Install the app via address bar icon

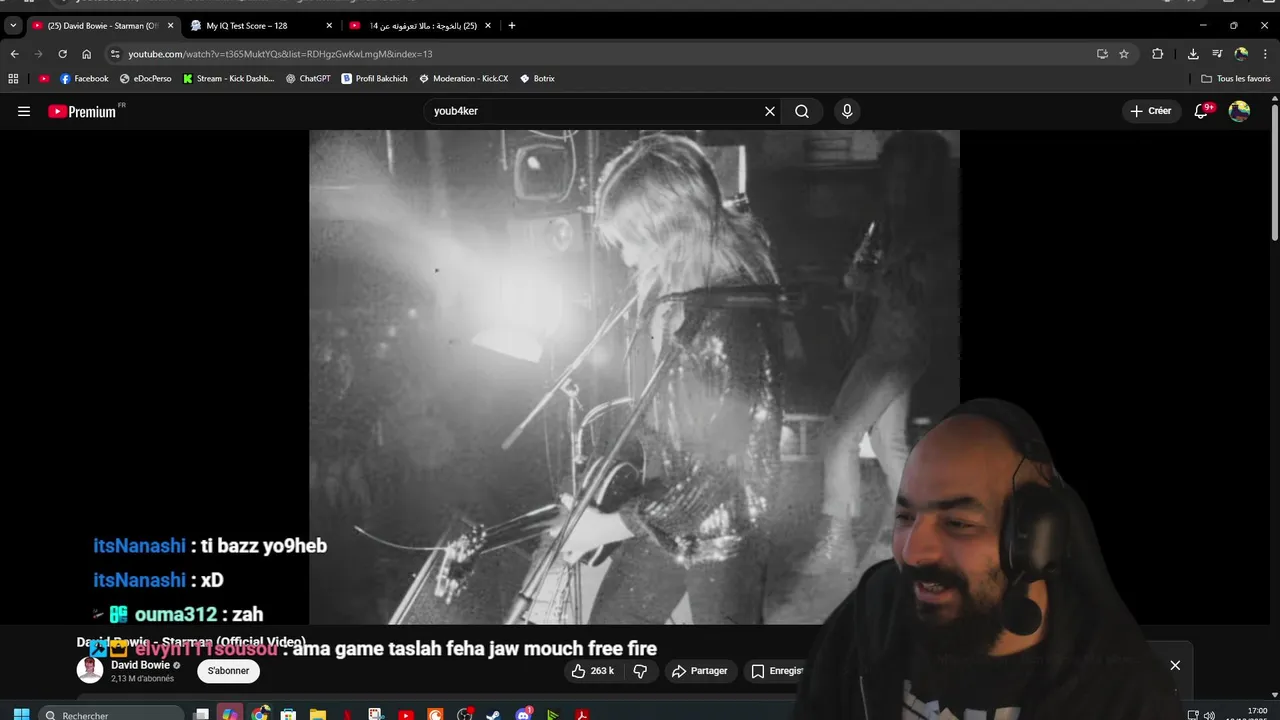point(1102,54)
